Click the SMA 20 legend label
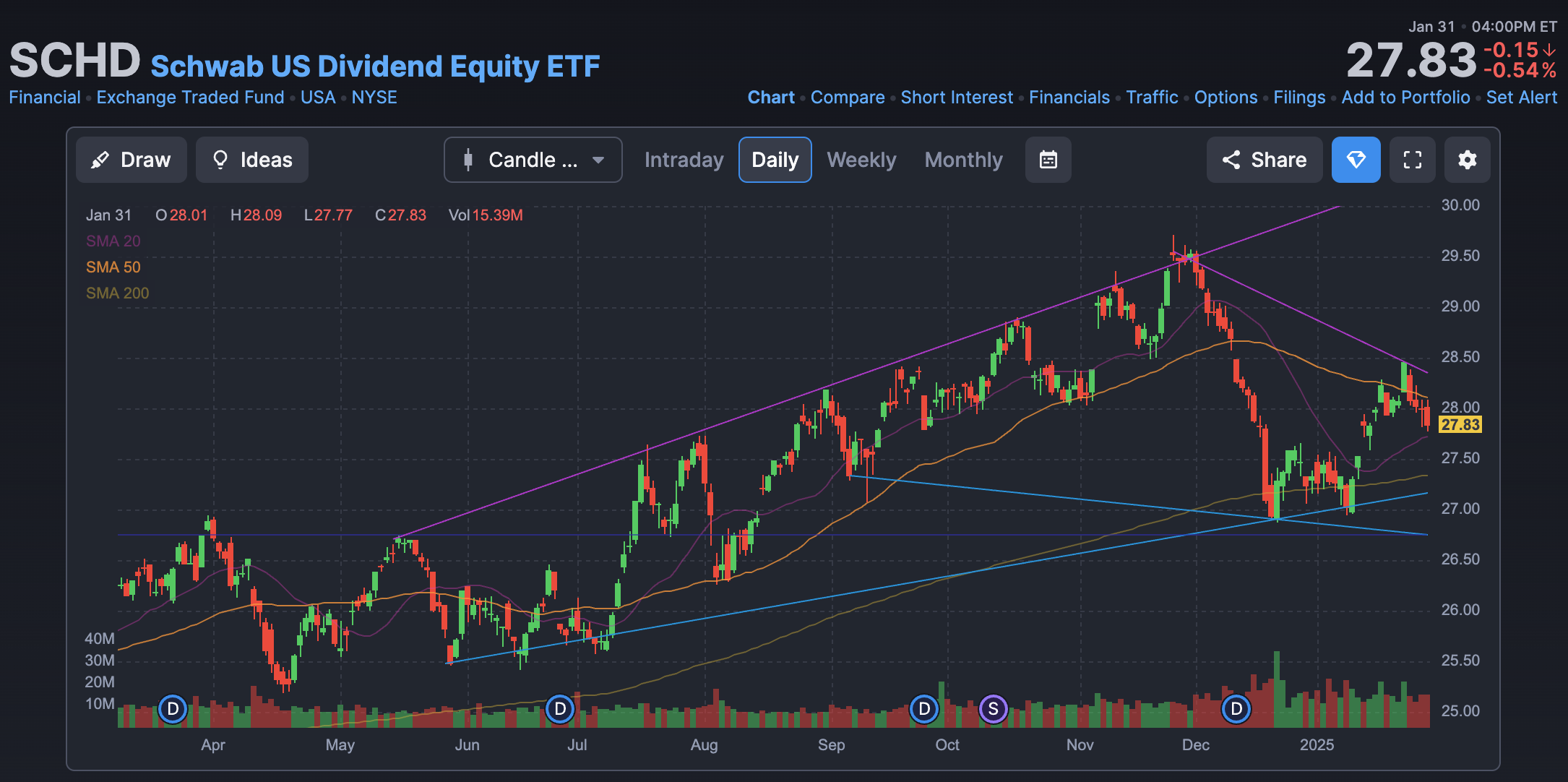This screenshot has height=782, width=1568. 113,241
